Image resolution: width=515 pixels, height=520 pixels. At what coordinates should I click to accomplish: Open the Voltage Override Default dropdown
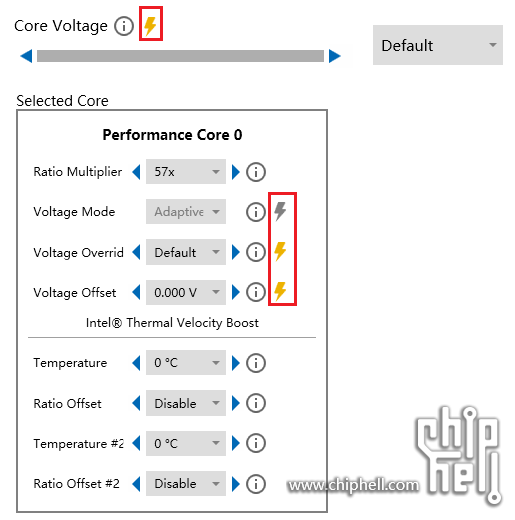pyautogui.click(x=186, y=252)
